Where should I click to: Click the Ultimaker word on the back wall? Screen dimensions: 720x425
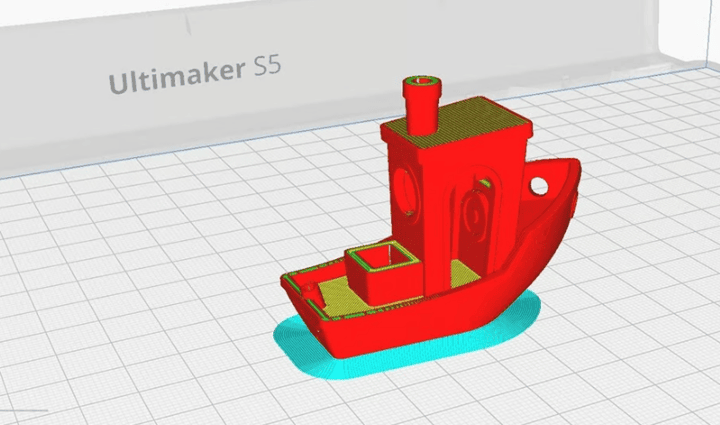coord(176,78)
